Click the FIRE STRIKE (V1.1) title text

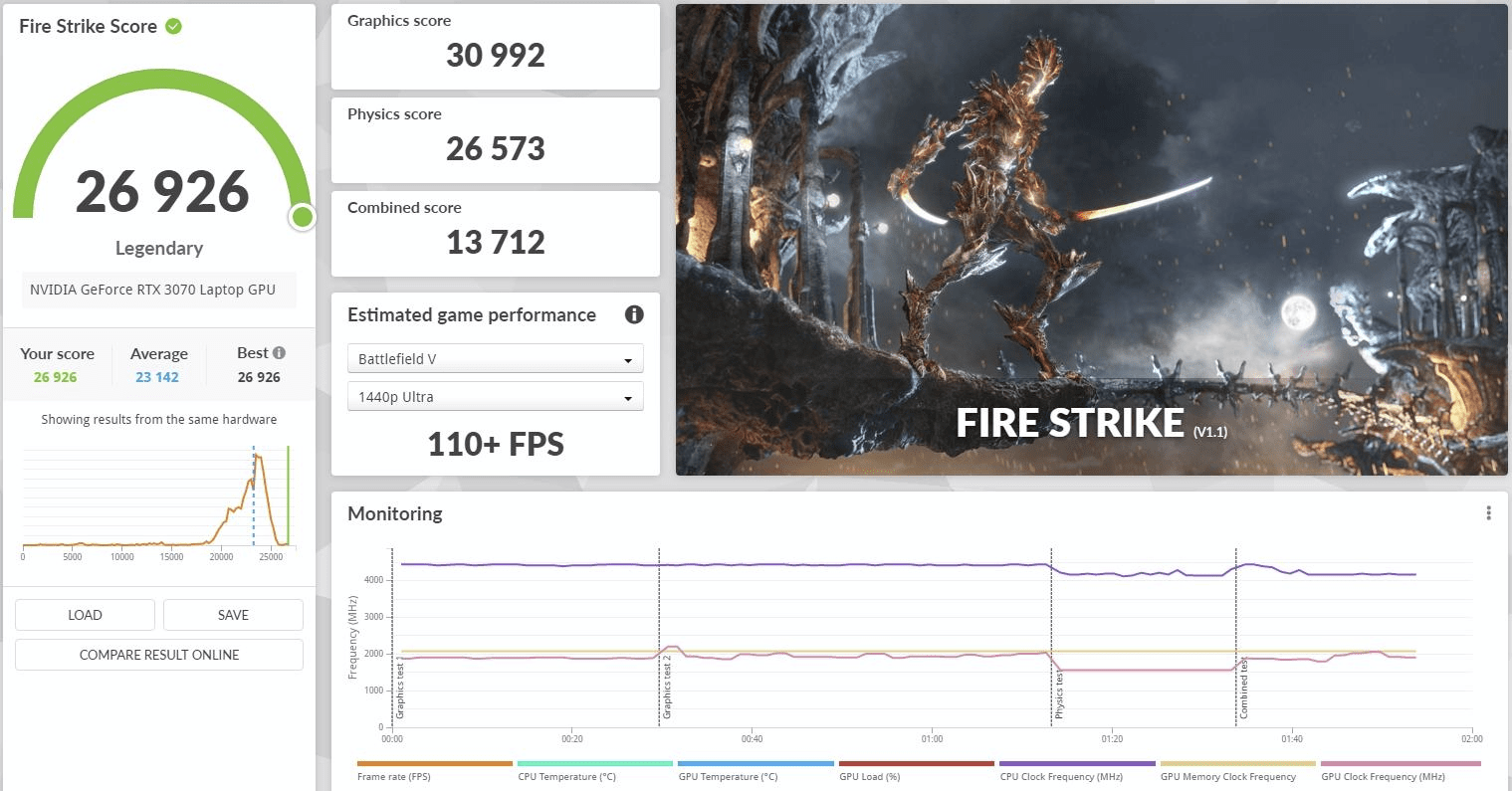point(1092,423)
